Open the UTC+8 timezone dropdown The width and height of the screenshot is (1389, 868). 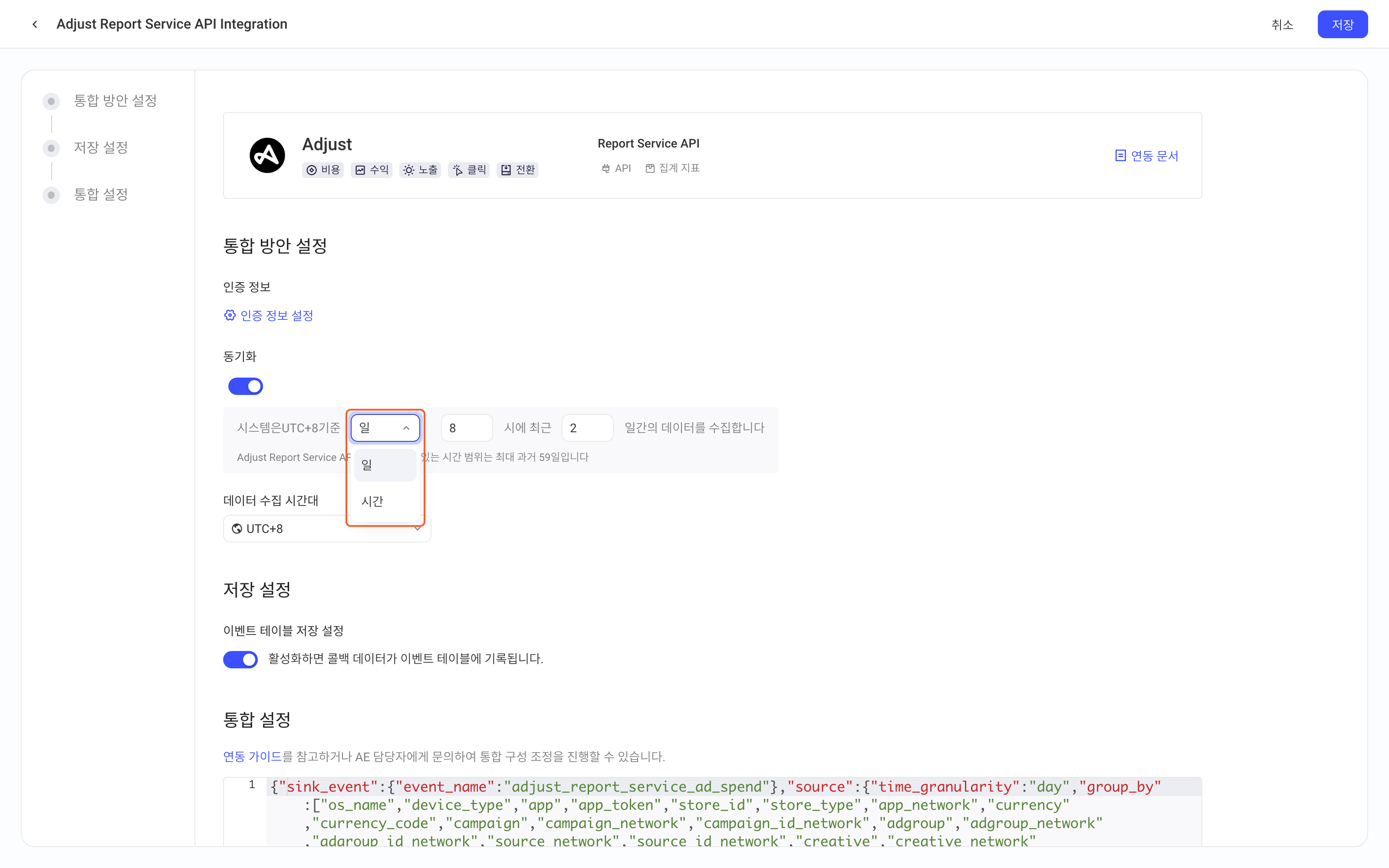pos(327,529)
